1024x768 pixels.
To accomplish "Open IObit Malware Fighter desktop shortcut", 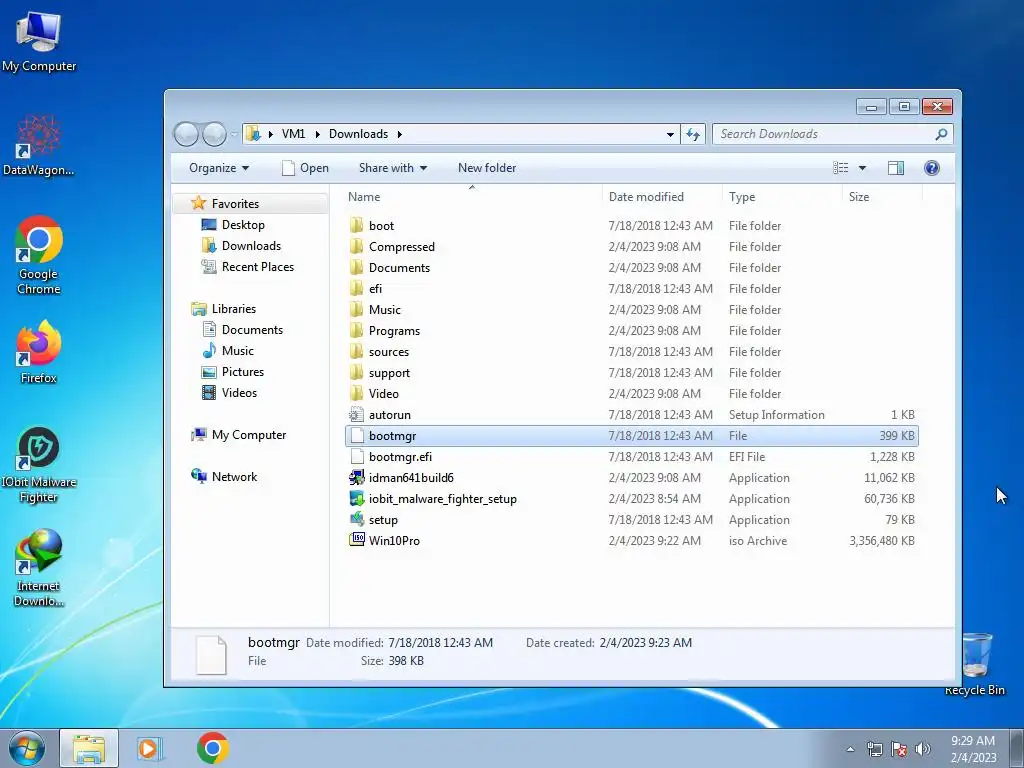I will tap(39, 465).
